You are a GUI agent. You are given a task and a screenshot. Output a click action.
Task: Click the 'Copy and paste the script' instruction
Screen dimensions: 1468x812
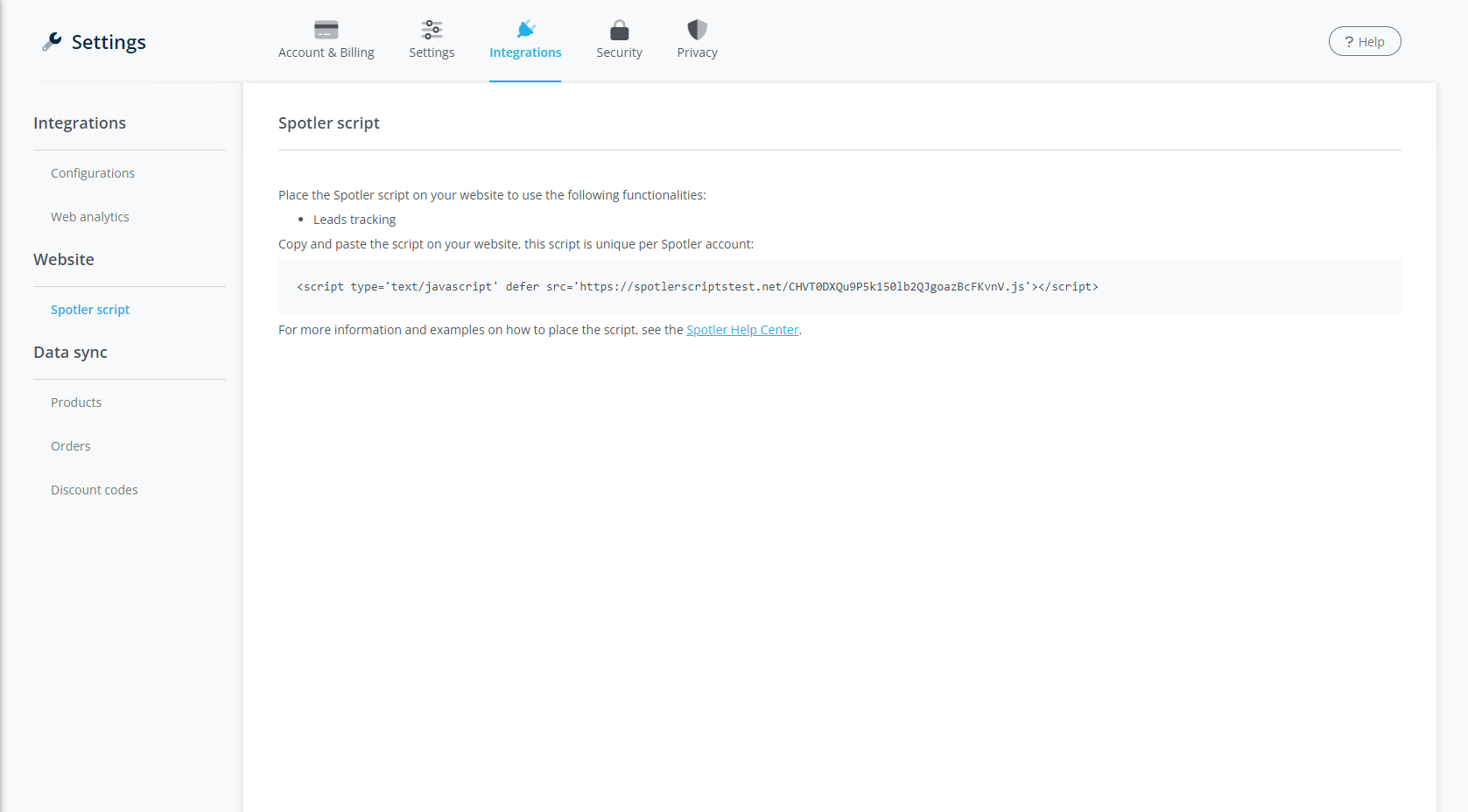tap(516, 244)
